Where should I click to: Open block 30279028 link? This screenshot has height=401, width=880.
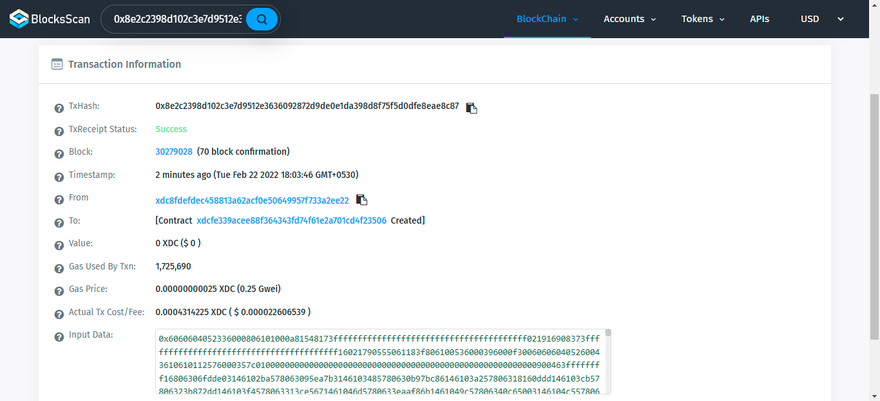pyautogui.click(x=174, y=152)
